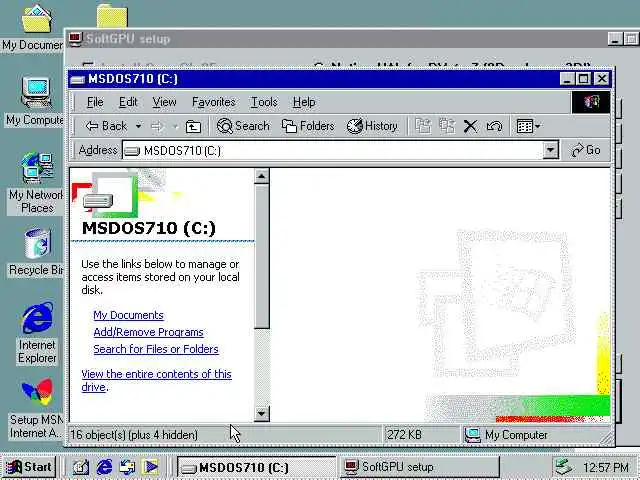Click the Move To toolbar icon
This screenshot has height=480, width=640.
click(423, 126)
